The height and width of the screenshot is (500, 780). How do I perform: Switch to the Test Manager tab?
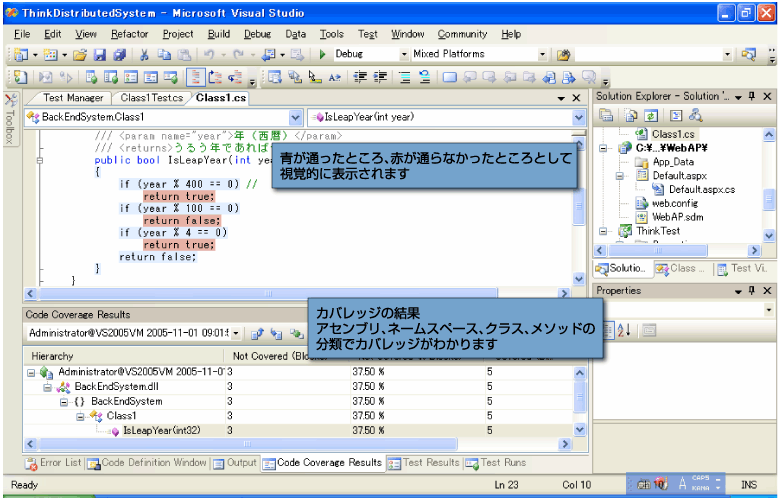coord(73,98)
